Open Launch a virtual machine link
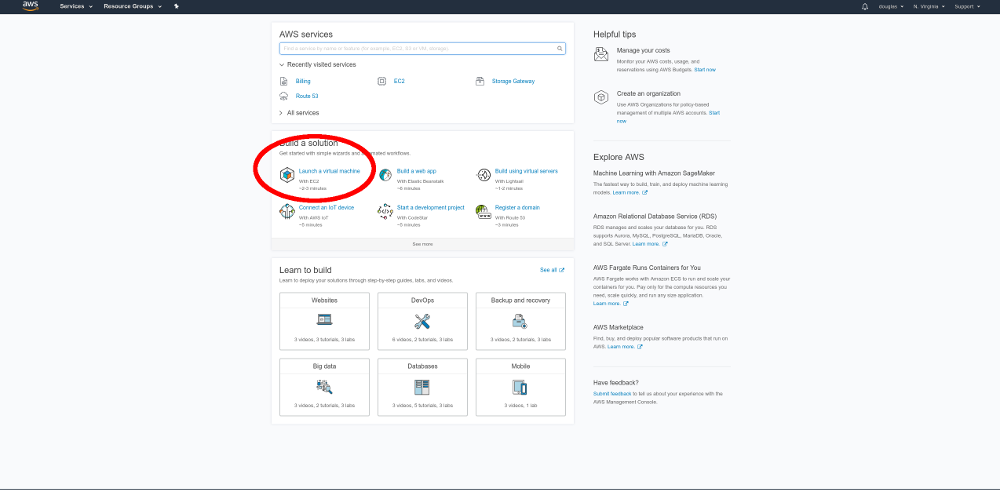1000x490 pixels. coord(329,171)
